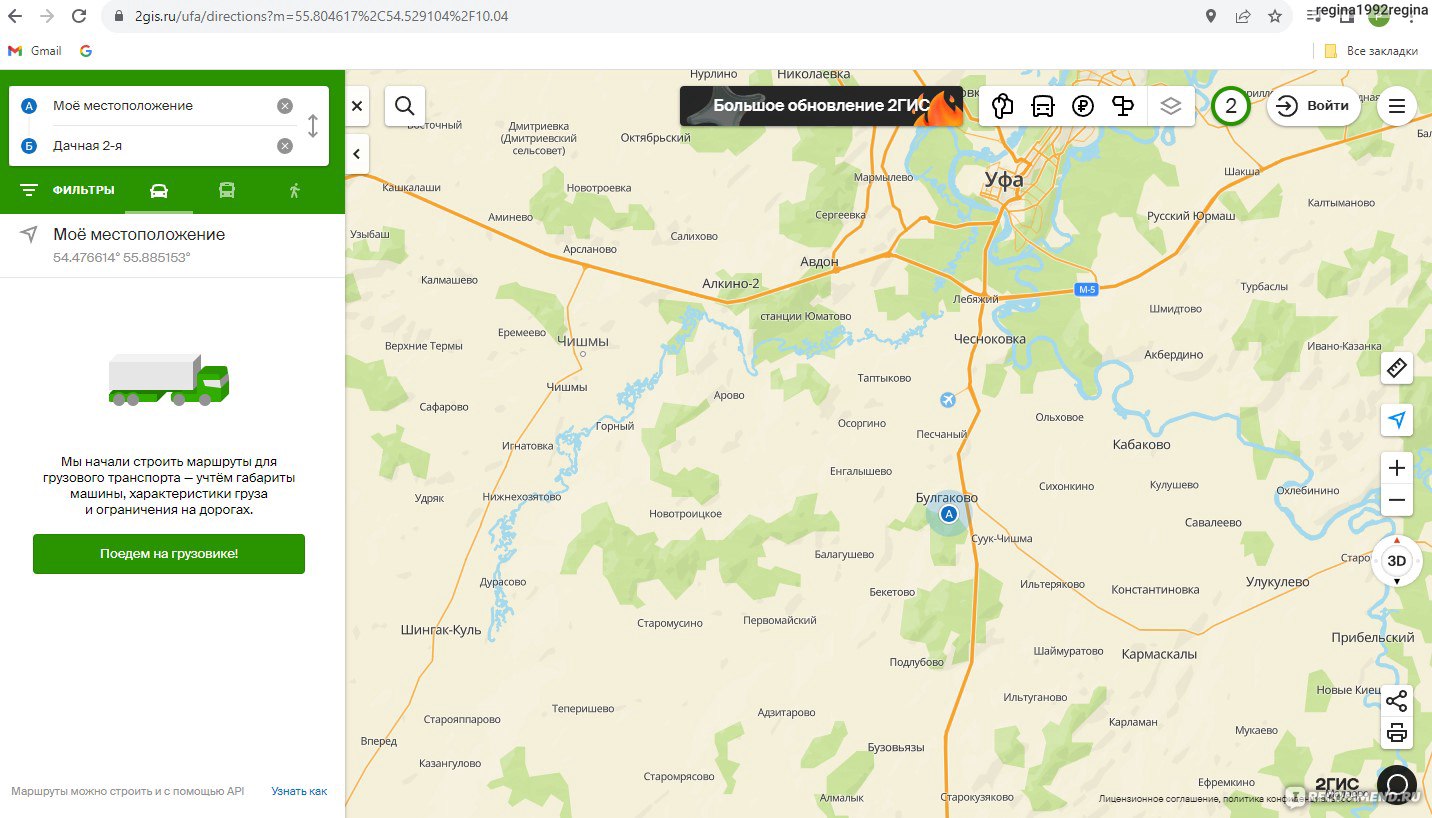Viewport: 1432px width, 818px height.
Task: Toggle ruble paid parking layer icon
Action: click(x=1083, y=105)
